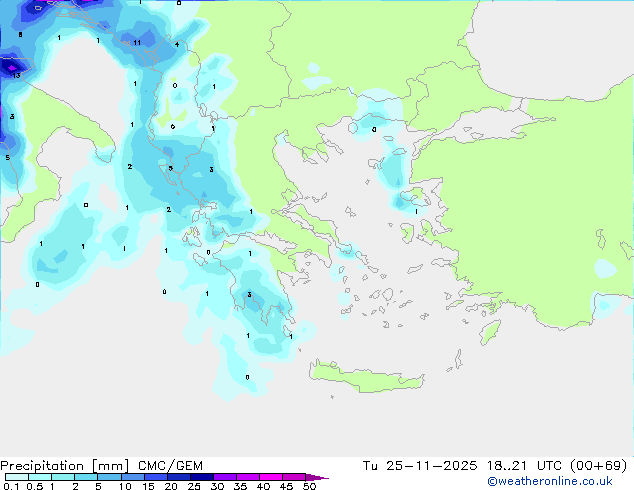Select the "Tu 25-11-2025" date text
Image resolution: width=634 pixels, height=490 pixels.
point(420,466)
